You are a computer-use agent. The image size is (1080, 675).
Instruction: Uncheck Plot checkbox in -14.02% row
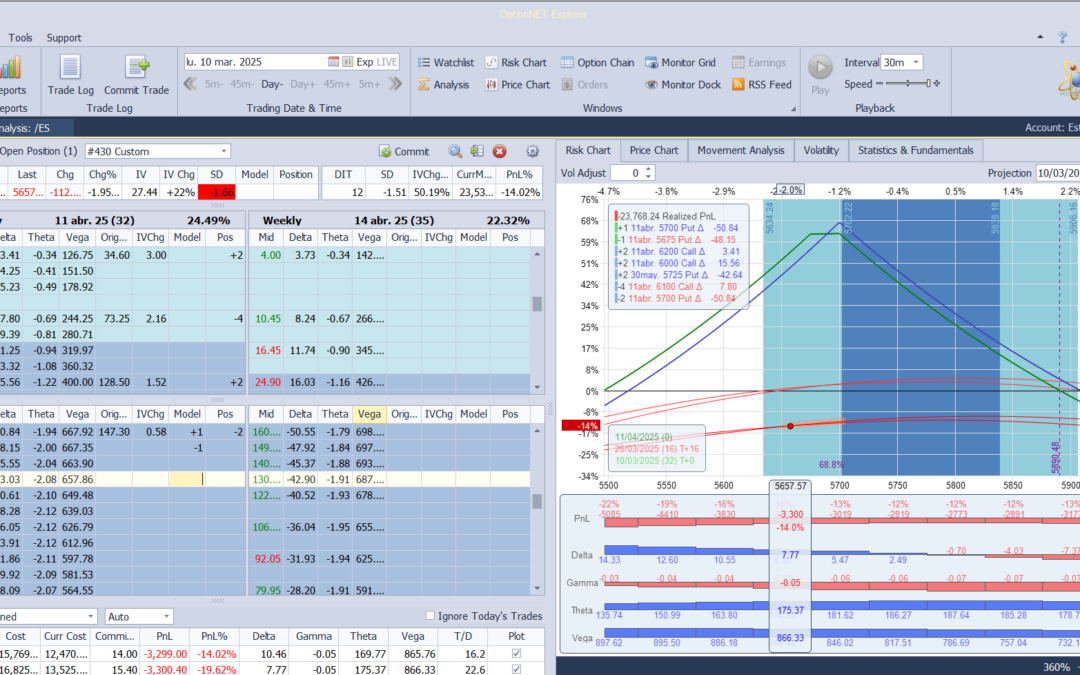517,654
